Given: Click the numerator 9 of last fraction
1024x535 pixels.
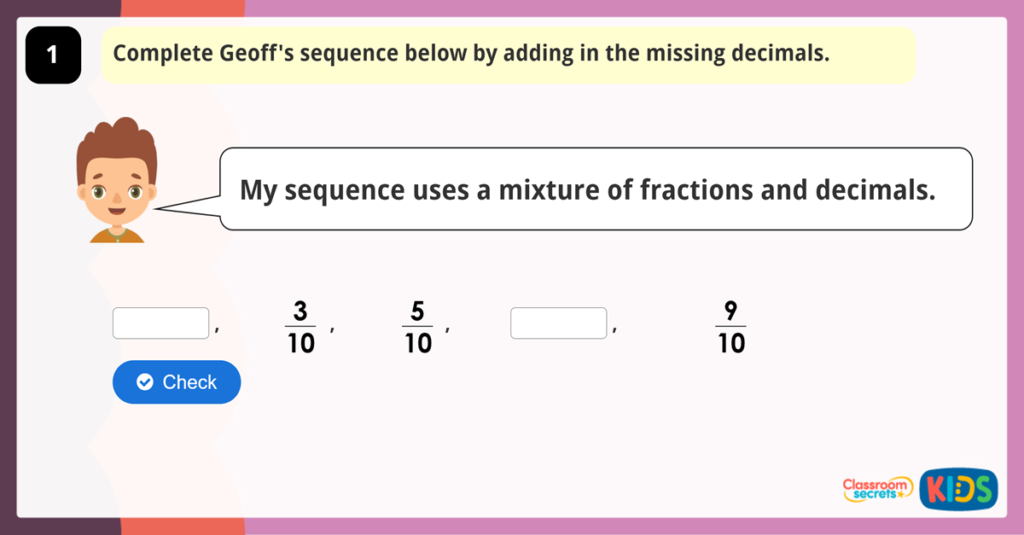Looking at the screenshot, I should coord(731,312).
